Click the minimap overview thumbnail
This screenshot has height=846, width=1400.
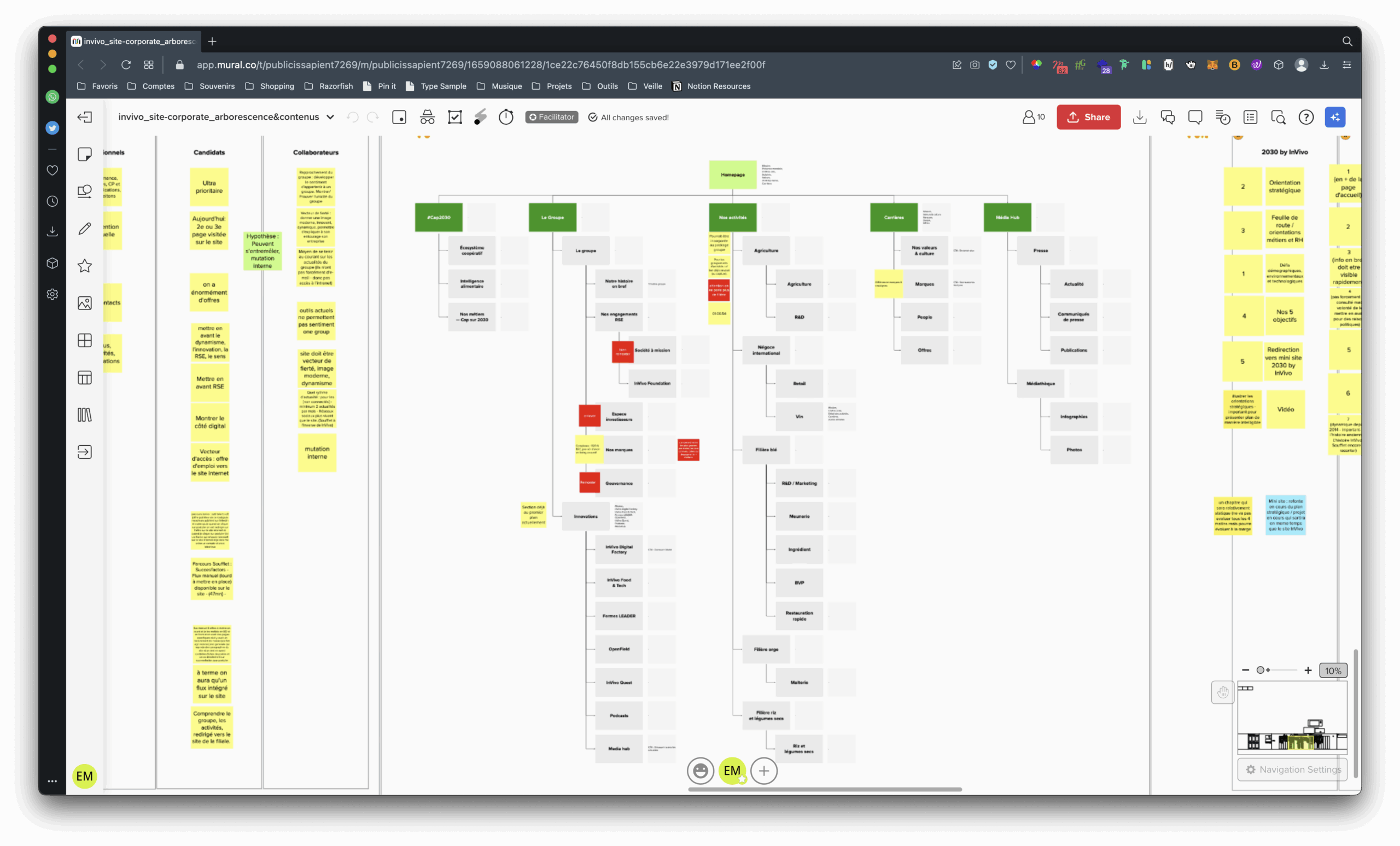pyautogui.click(x=1292, y=718)
